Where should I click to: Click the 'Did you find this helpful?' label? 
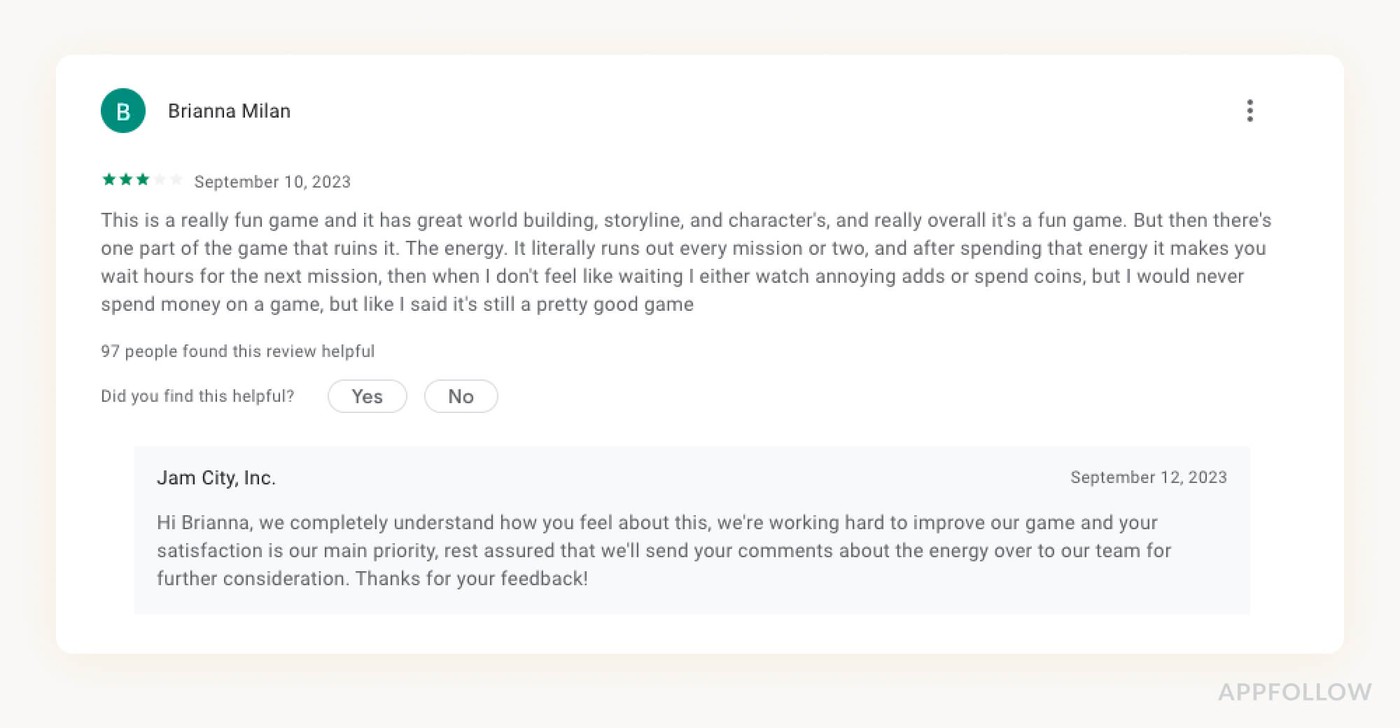tap(198, 396)
